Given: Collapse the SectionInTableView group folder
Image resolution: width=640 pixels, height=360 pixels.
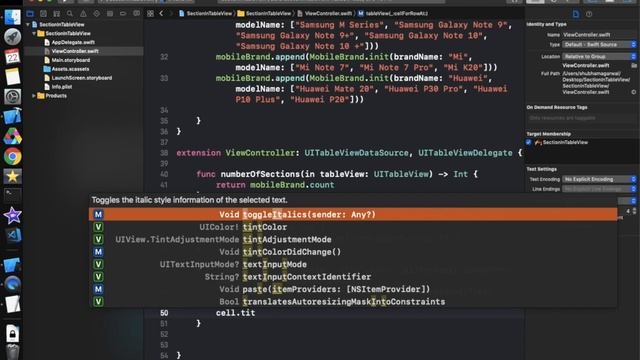Looking at the screenshot, I should pos(34,33).
